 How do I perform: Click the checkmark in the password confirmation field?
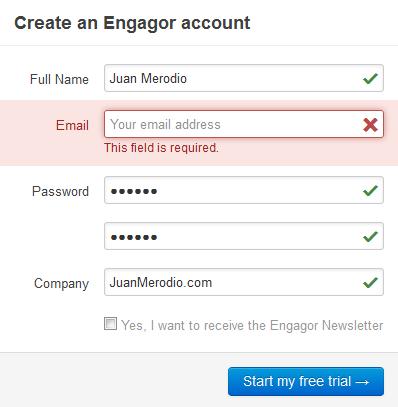(370, 237)
